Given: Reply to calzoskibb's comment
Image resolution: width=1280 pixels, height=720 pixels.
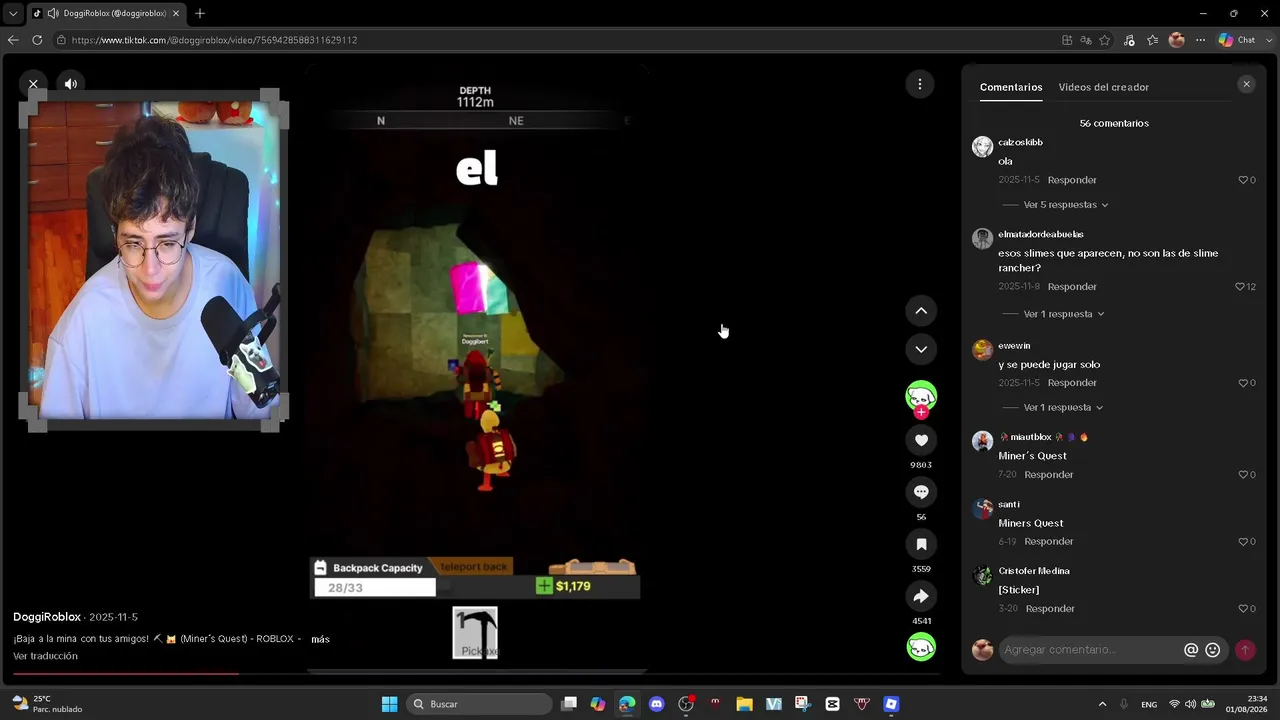Looking at the screenshot, I should (1072, 180).
